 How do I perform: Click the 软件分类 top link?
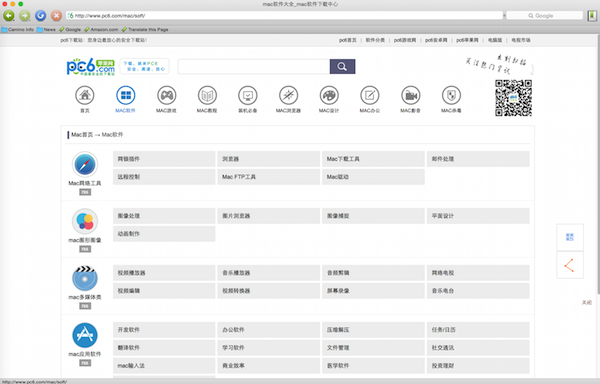(375, 40)
